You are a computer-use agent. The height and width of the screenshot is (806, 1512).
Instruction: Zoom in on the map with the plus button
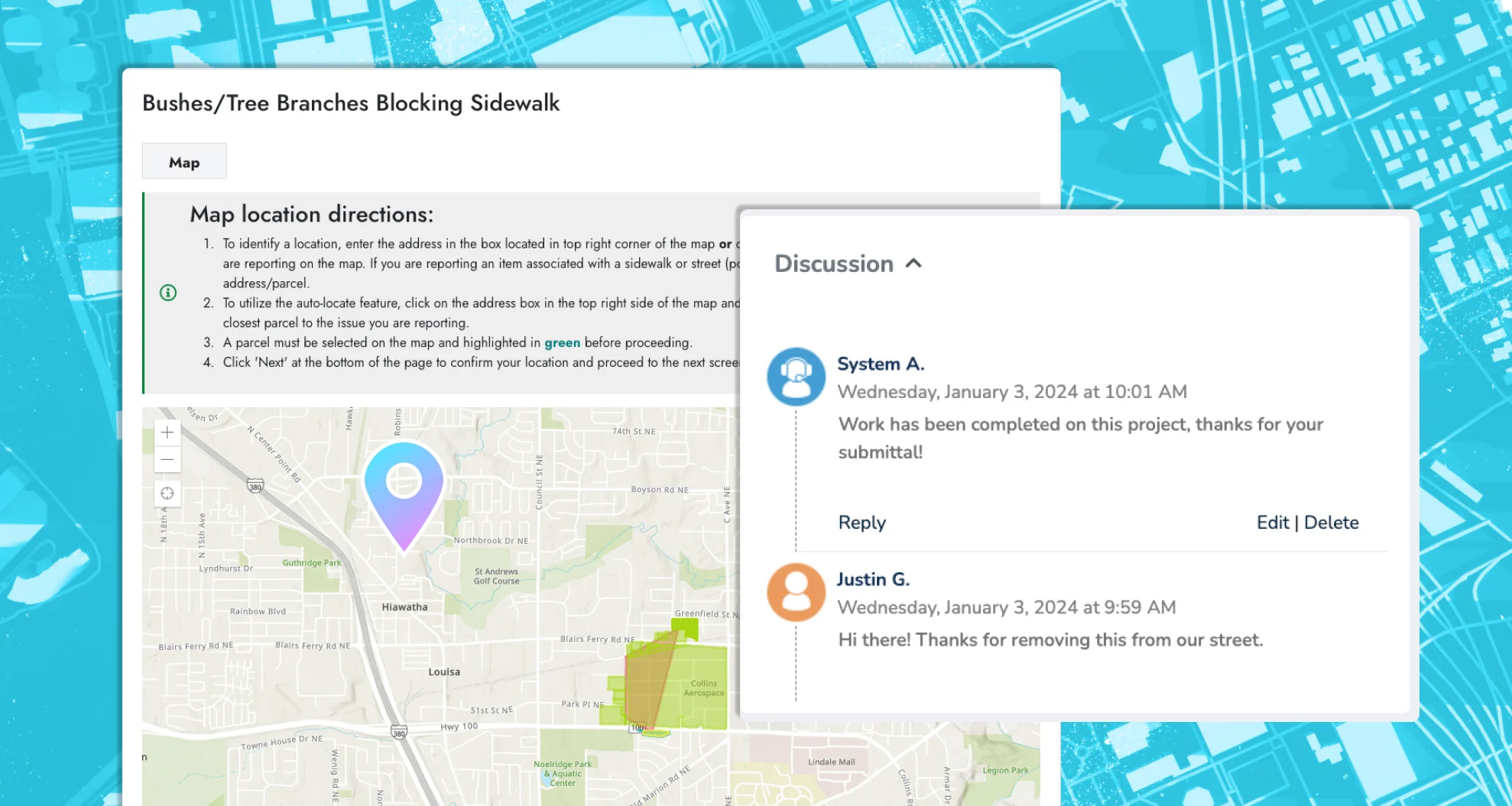pyautogui.click(x=167, y=432)
